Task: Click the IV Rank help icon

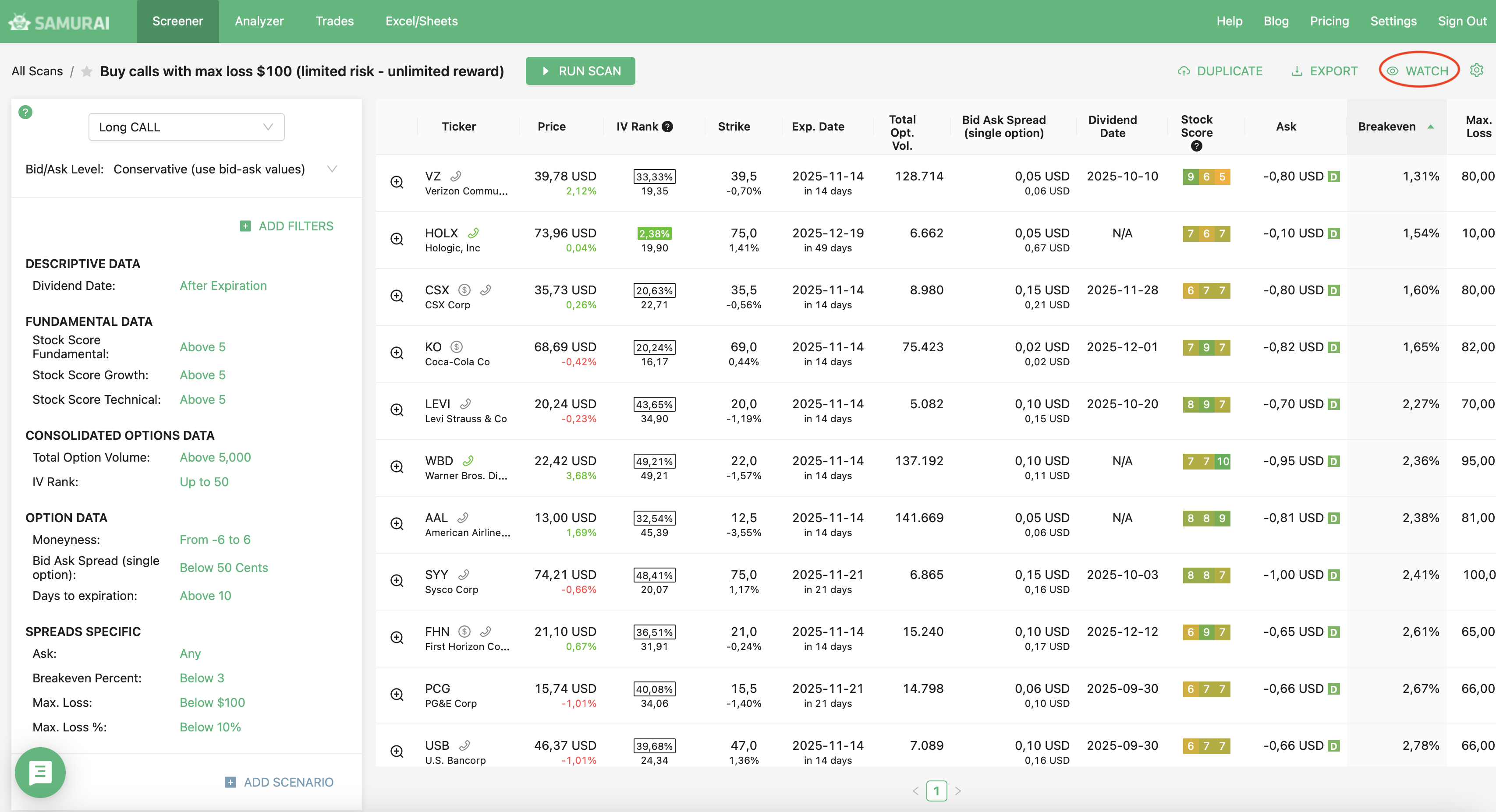Action: click(668, 127)
